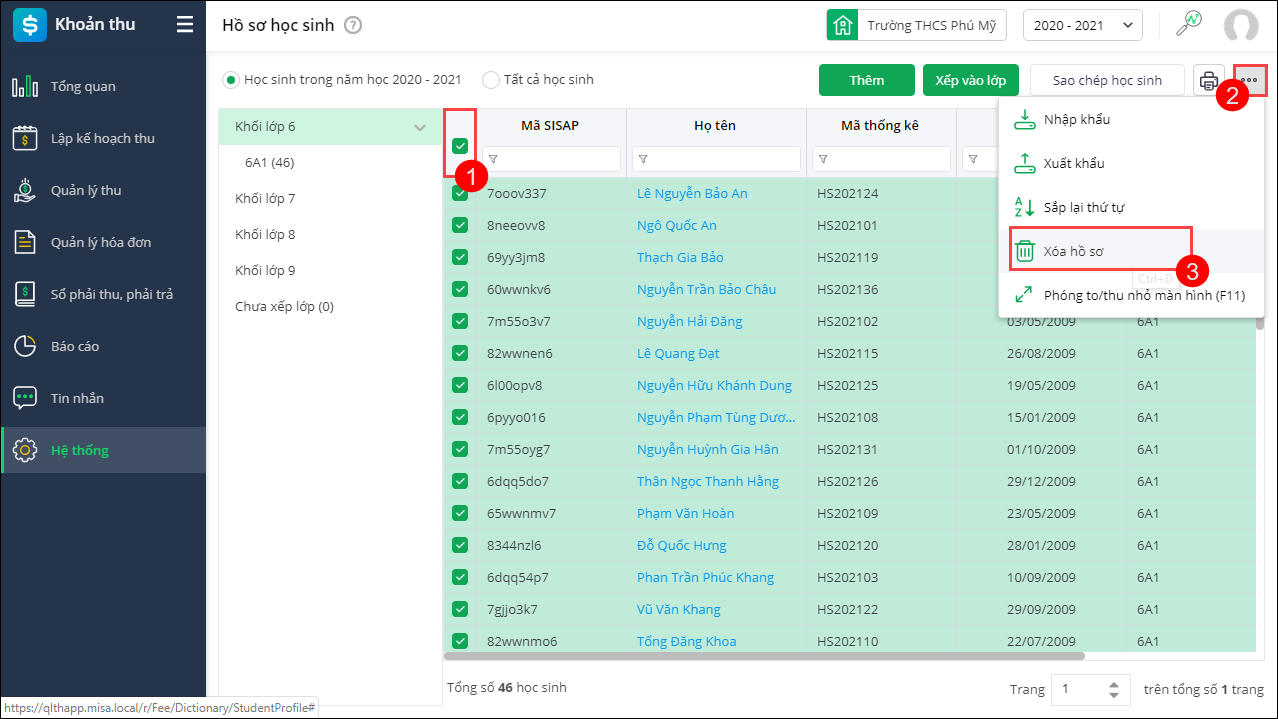Open the user avatar profile
This screenshot has height=719, width=1278.
coord(1241,26)
